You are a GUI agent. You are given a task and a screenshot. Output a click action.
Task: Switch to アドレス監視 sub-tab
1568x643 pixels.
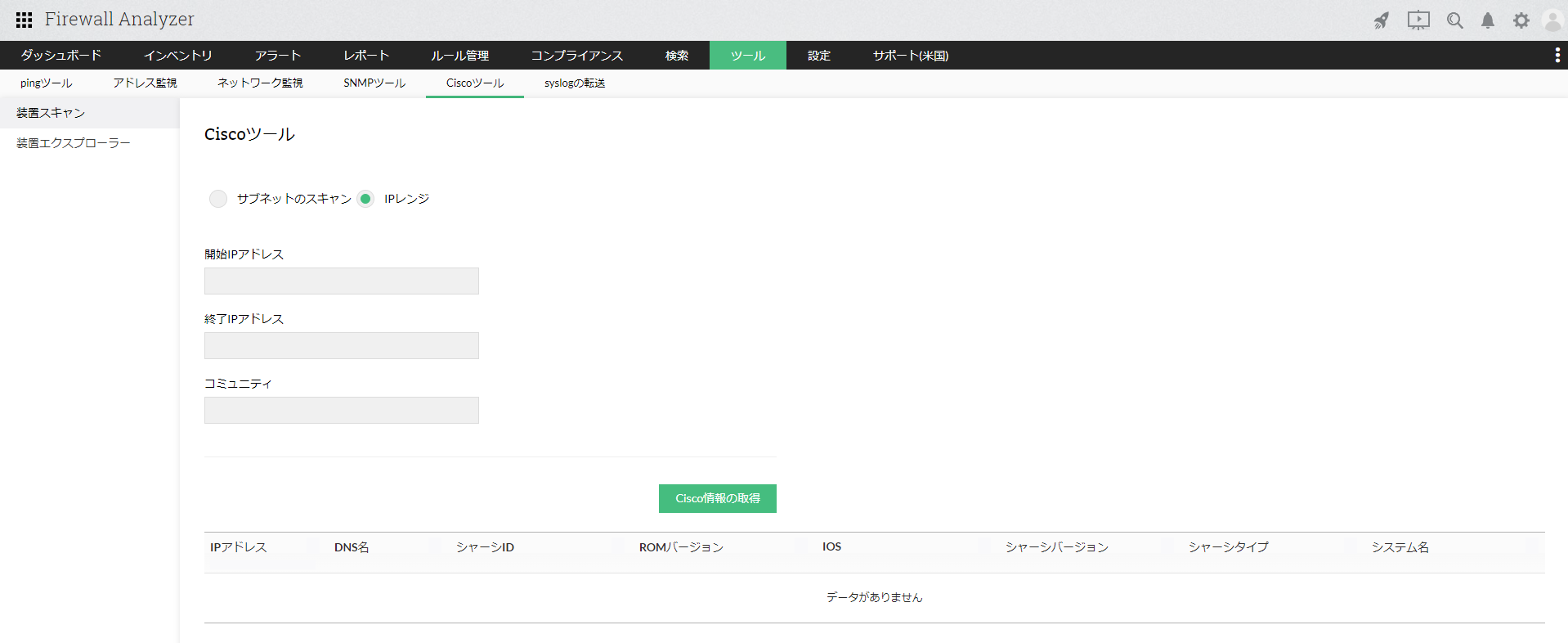(x=145, y=83)
